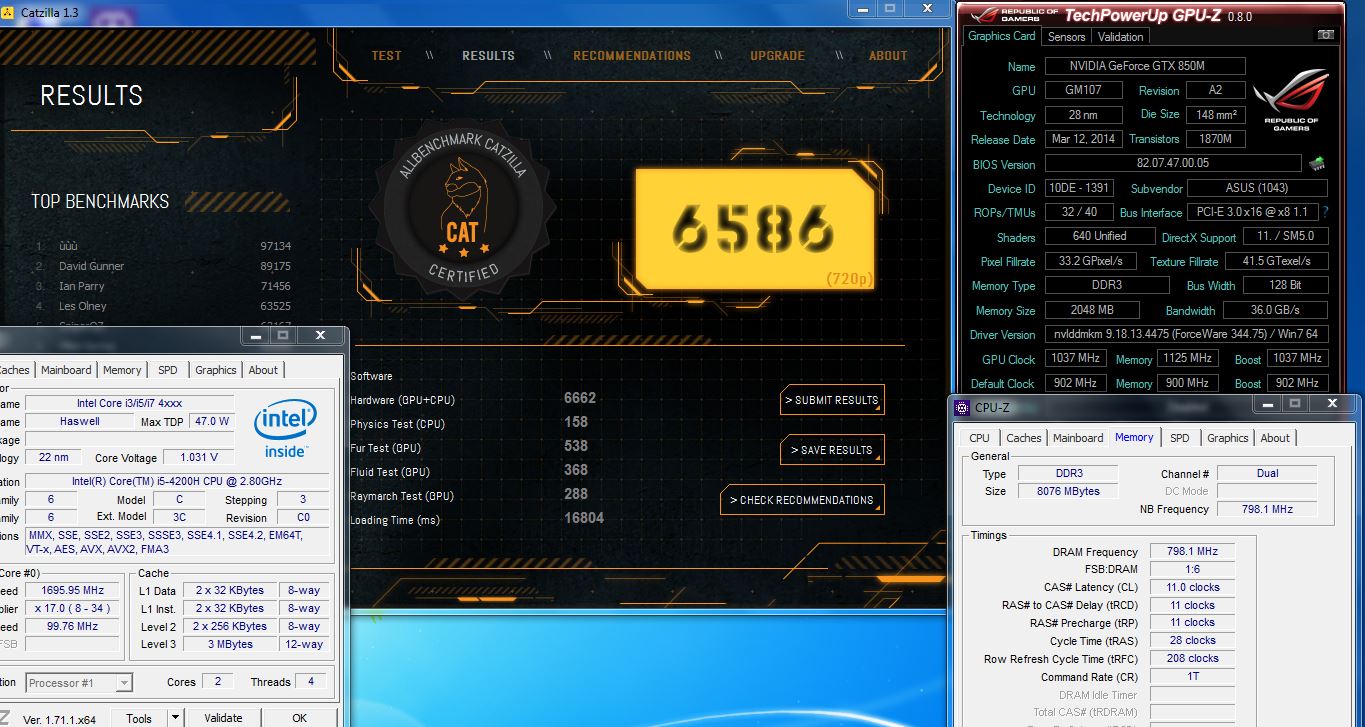
Task: Click SAVE RESULTS button
Action: coord(832,450)
